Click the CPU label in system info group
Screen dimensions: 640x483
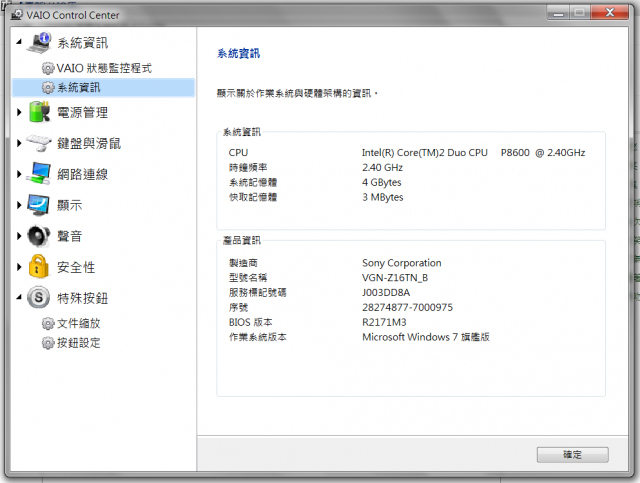238,153
